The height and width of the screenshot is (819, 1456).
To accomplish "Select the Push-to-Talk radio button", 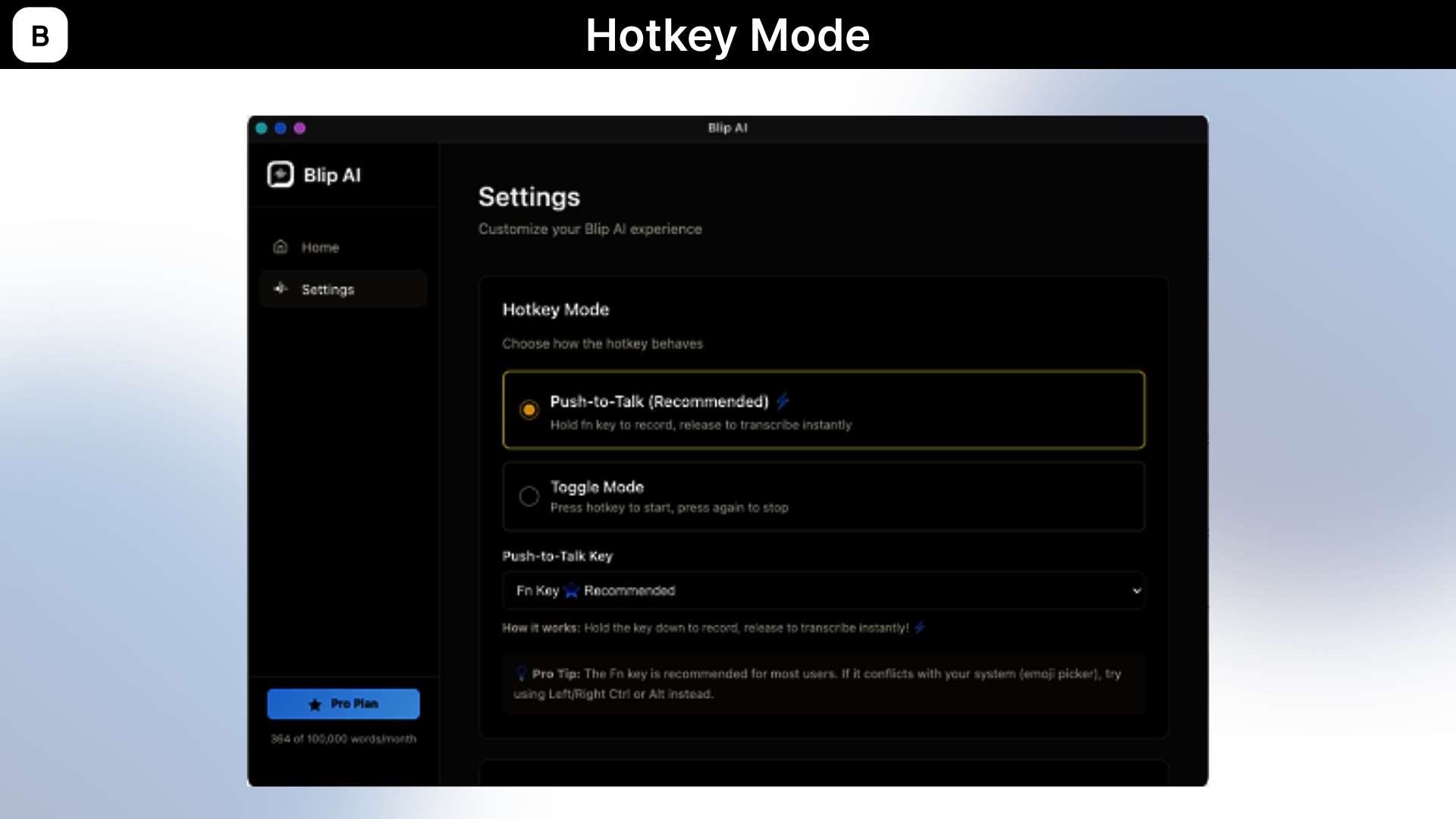I will pos(529,409).
